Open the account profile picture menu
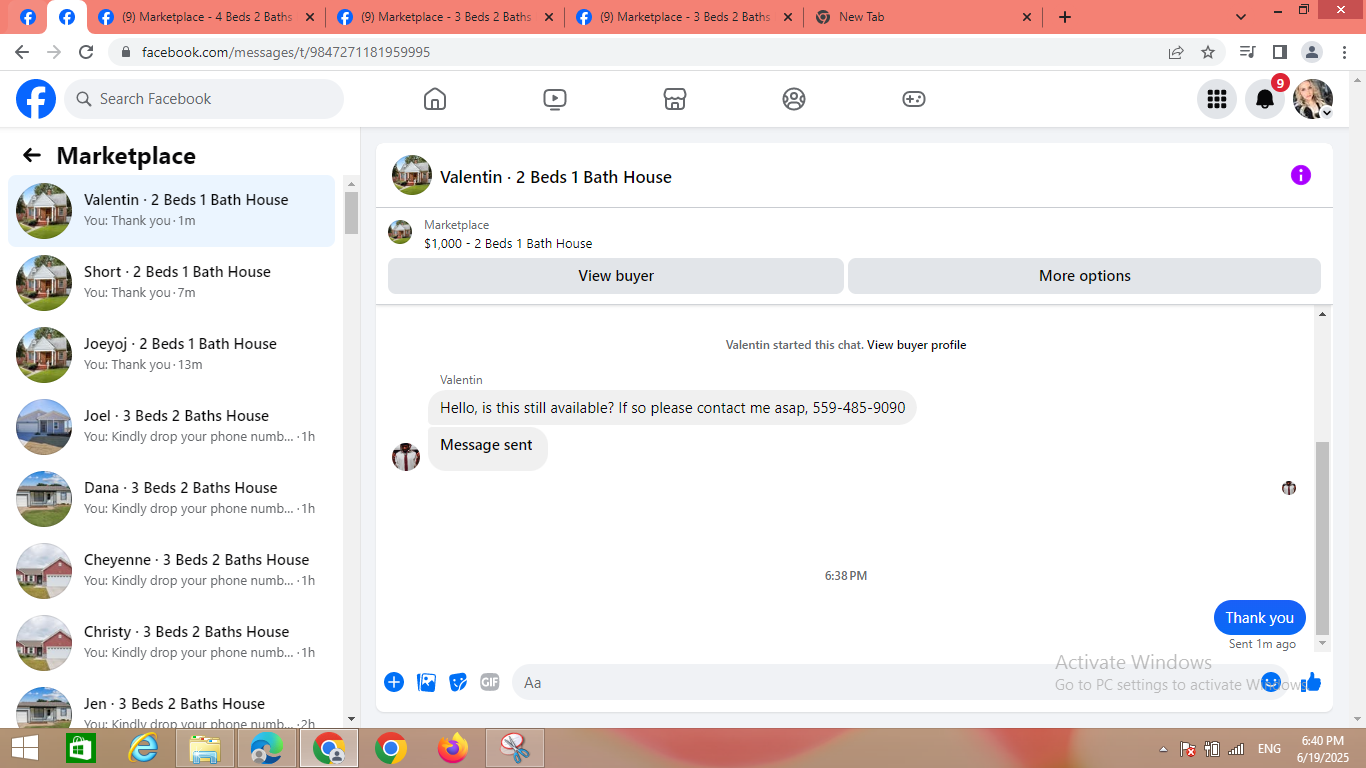 (x=1313, y=99)
